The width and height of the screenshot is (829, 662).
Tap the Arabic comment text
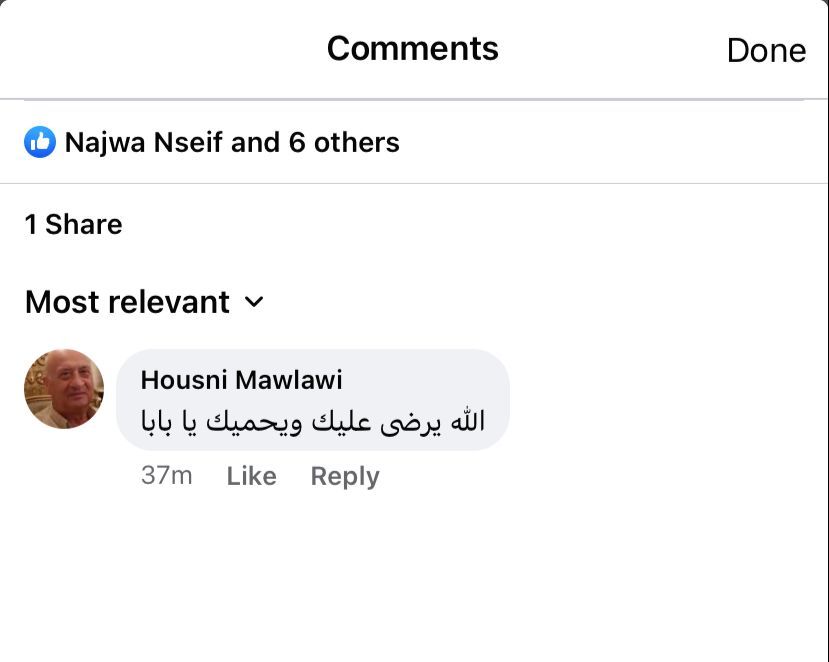click(x=312, y=421)
